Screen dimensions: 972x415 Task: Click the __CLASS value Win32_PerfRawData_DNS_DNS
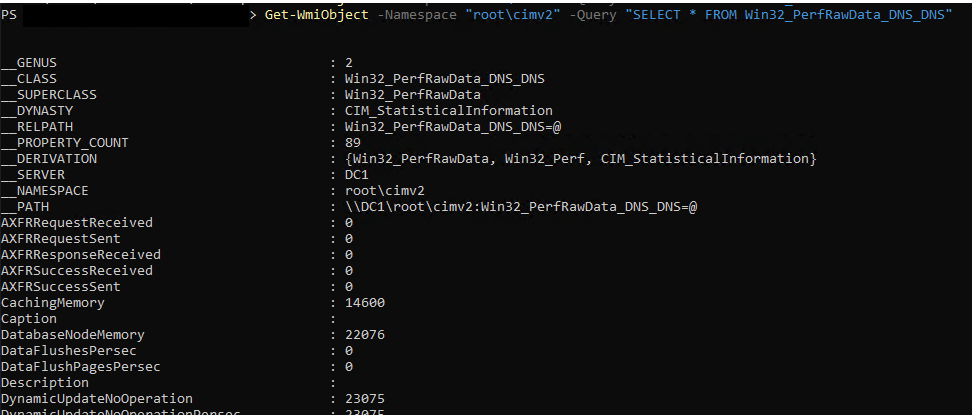coord(445,79)
